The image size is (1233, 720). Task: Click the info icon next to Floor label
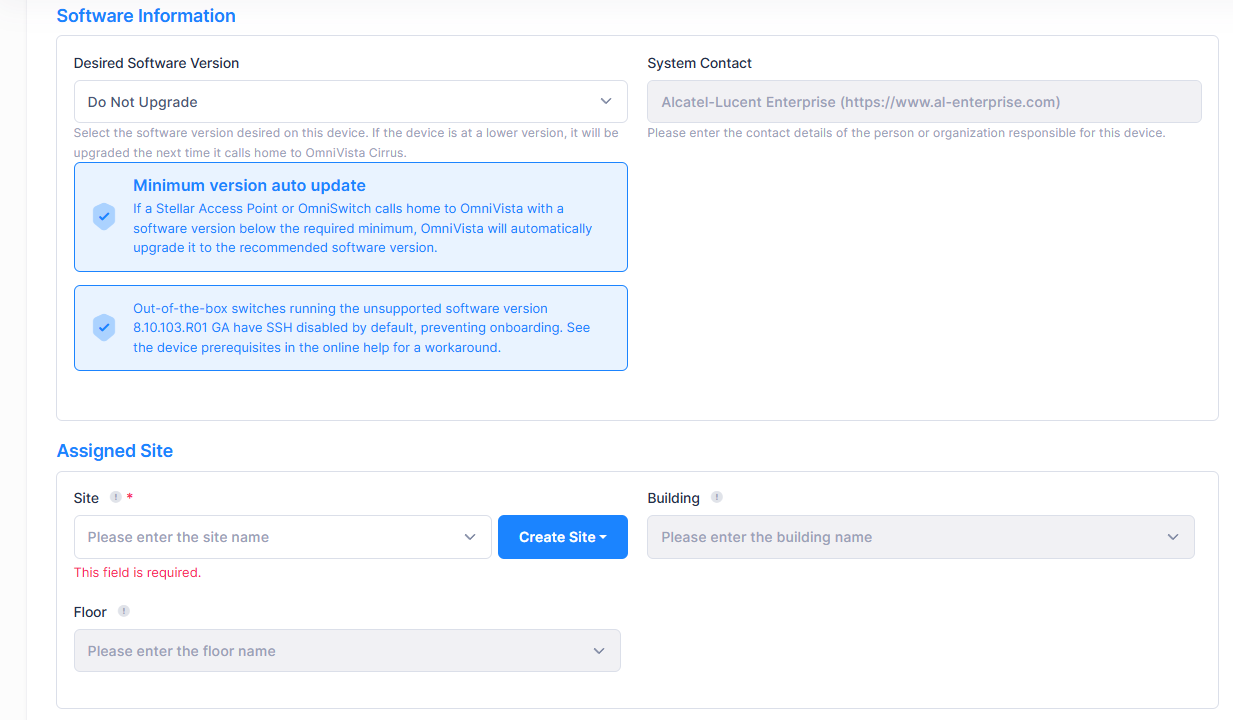point(123,611)
